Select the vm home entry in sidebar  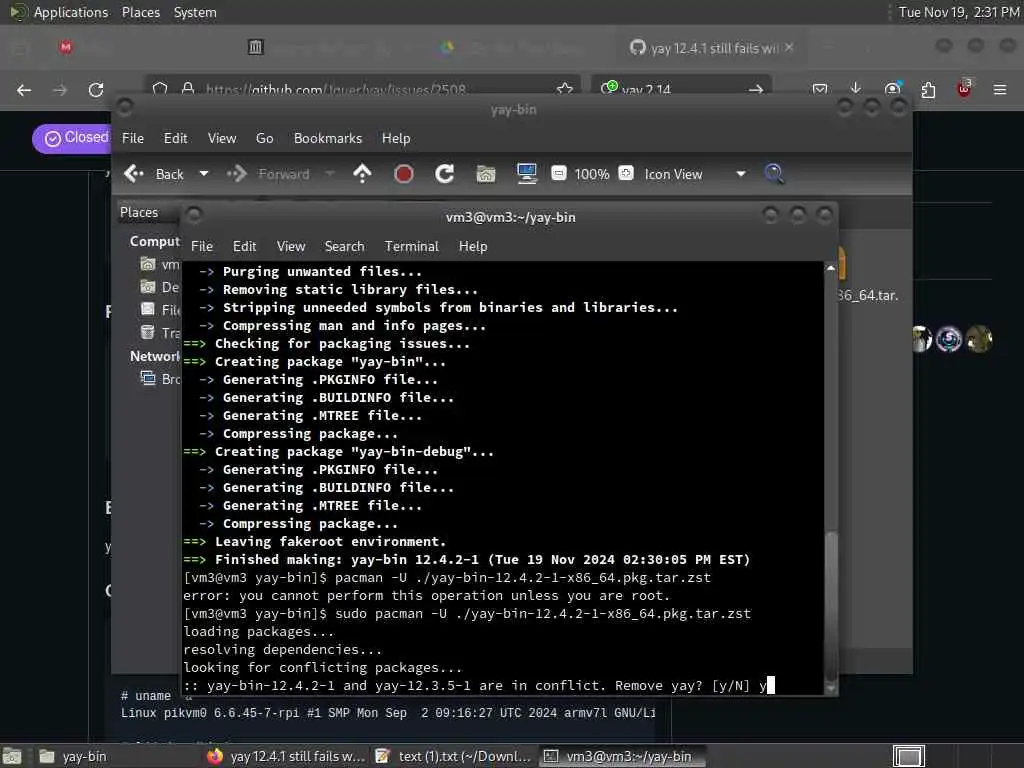point(161,264)
